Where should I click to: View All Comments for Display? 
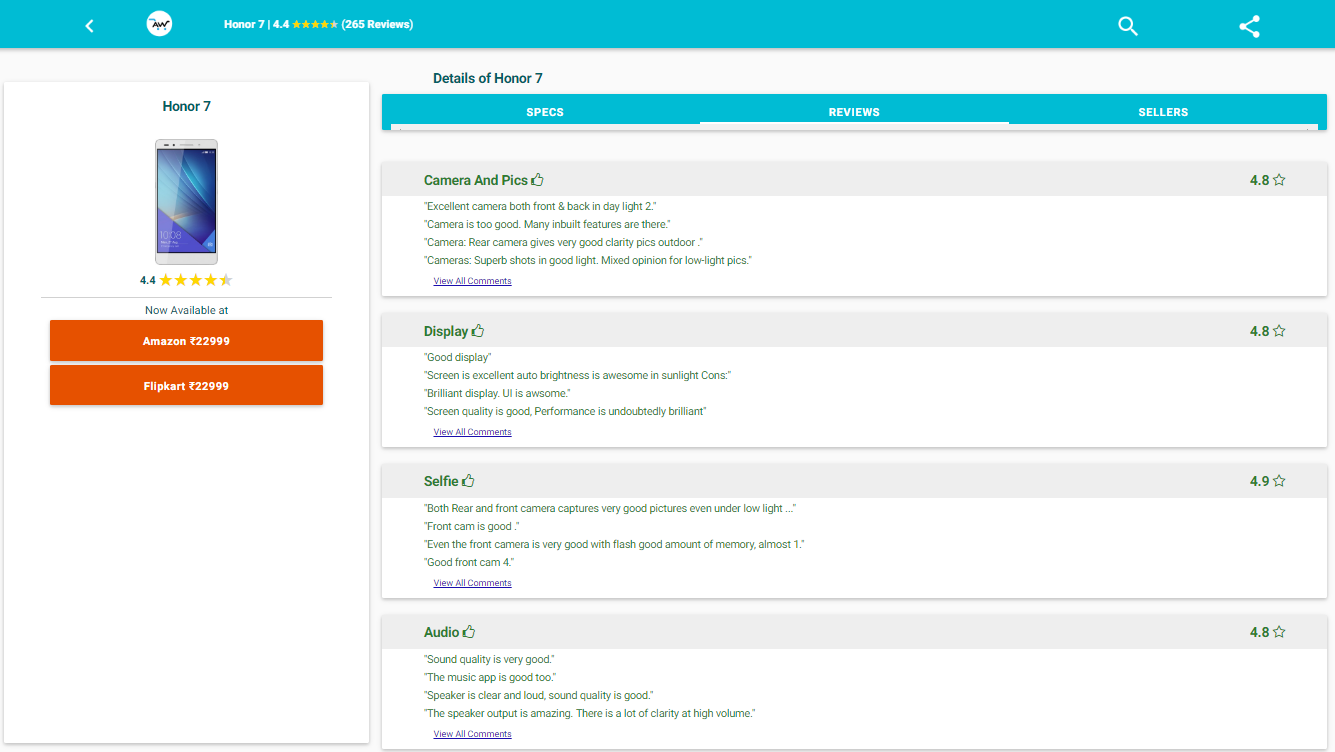(x=472, y=432)
